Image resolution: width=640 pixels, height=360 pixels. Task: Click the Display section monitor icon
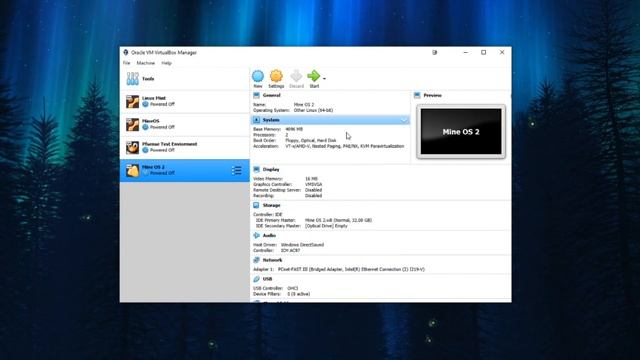256,169
